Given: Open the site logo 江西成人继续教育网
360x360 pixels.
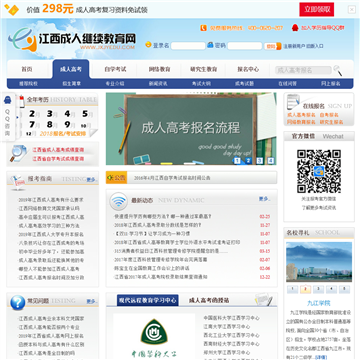Looking at the screenshot, I should pos(72,39).
